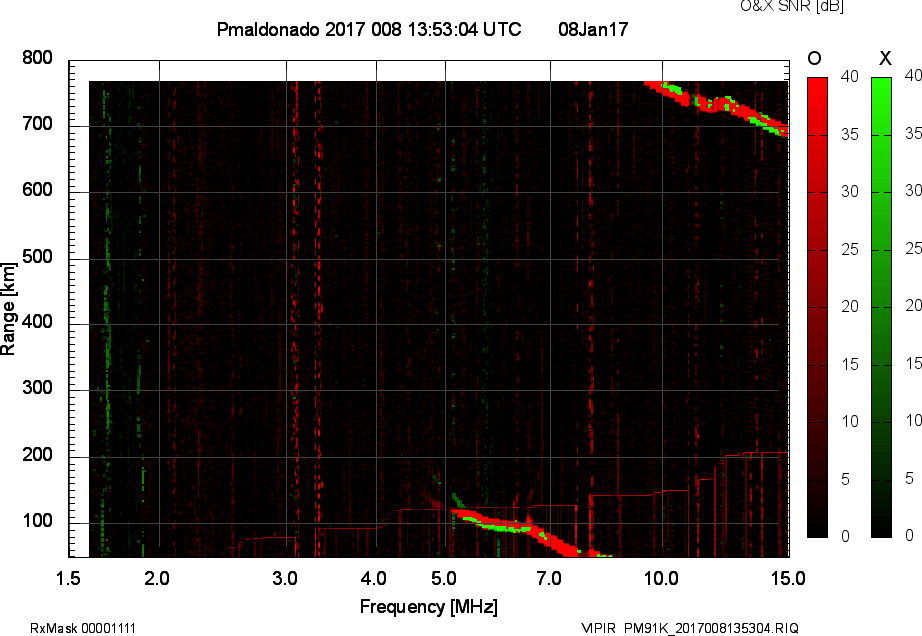
Task: Click the 4.0 frequency axis tick label
Action: coord(374,578)
